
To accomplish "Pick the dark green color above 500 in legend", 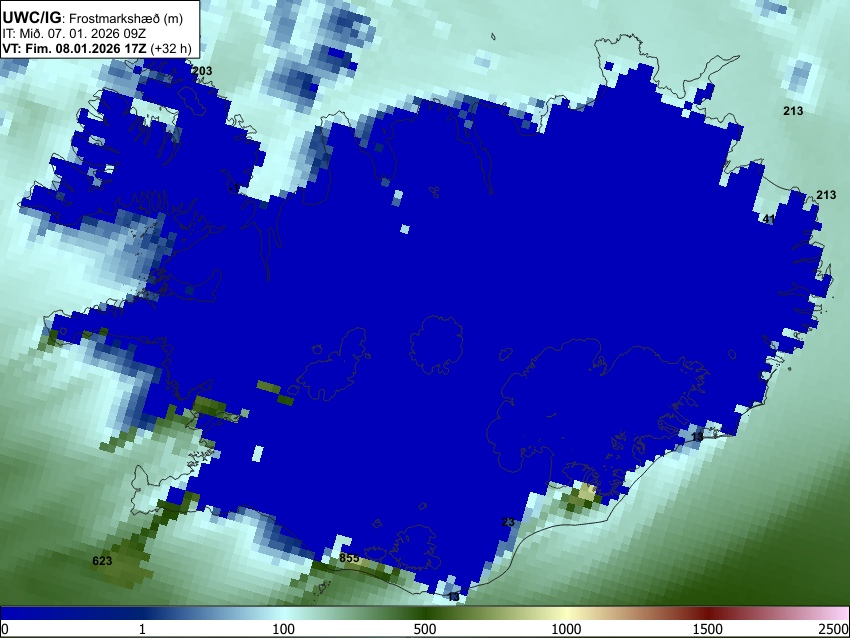I will click(x=424, y=613).
